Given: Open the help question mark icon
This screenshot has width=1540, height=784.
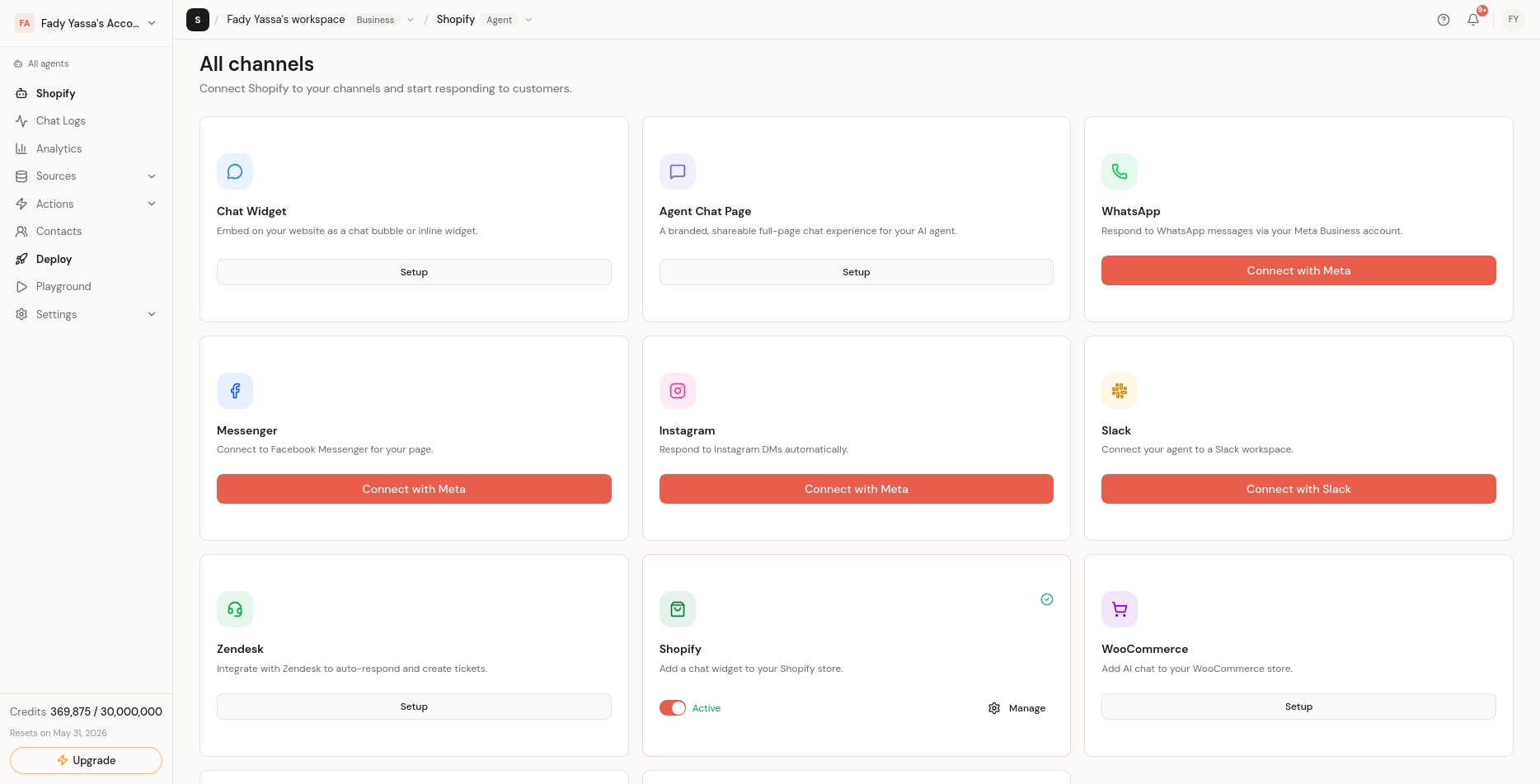Looking at the screenshot, I should pyautogui.click(x=1444, y=20).
